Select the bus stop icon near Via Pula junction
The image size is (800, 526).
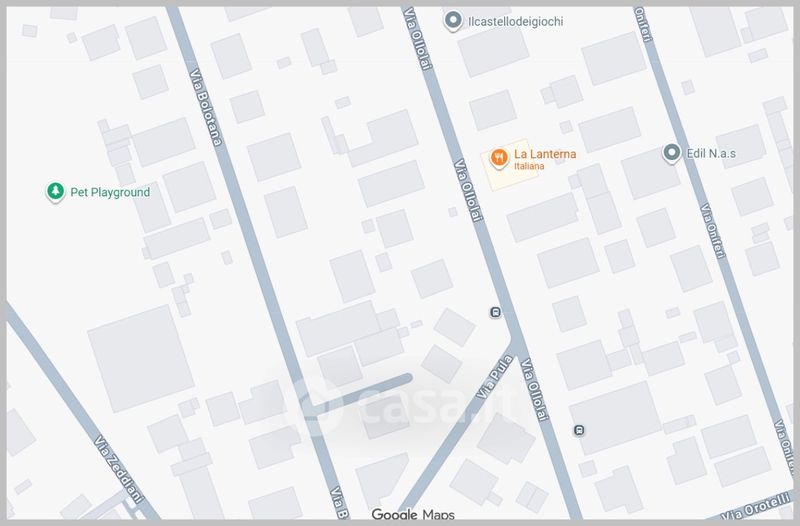tap(495, 312)
